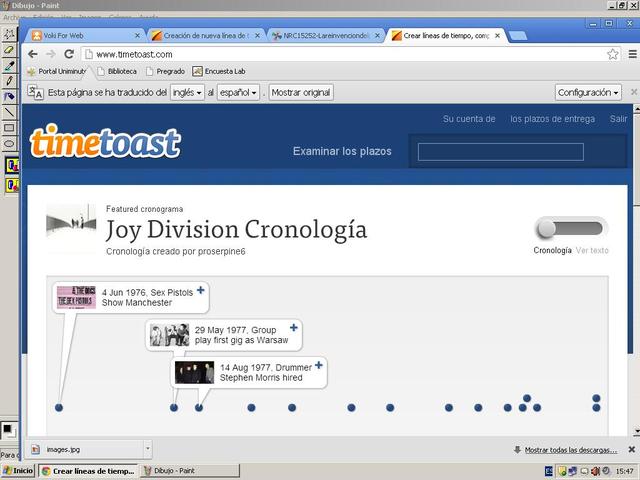Click the Warsaw gig event thumbnail
The width and height of the screenshot is (640, 480).
[169, 335]
